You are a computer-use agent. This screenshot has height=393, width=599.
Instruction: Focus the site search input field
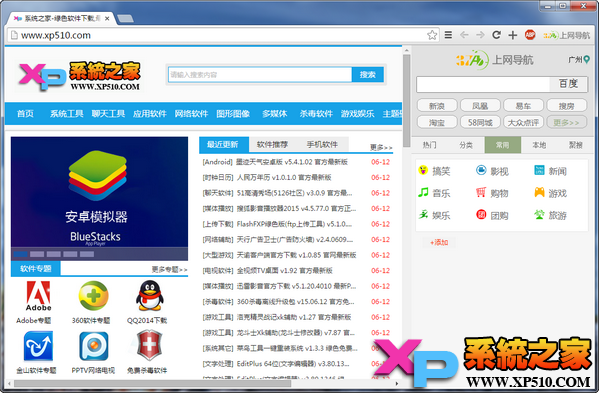click(260, 74)
